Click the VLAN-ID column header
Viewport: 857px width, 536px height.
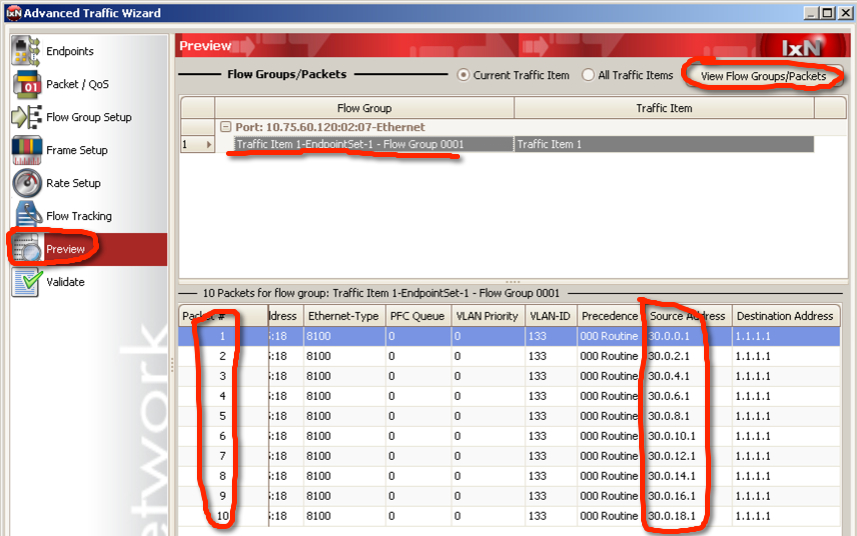pyautogui.click(x=550, y=316)
